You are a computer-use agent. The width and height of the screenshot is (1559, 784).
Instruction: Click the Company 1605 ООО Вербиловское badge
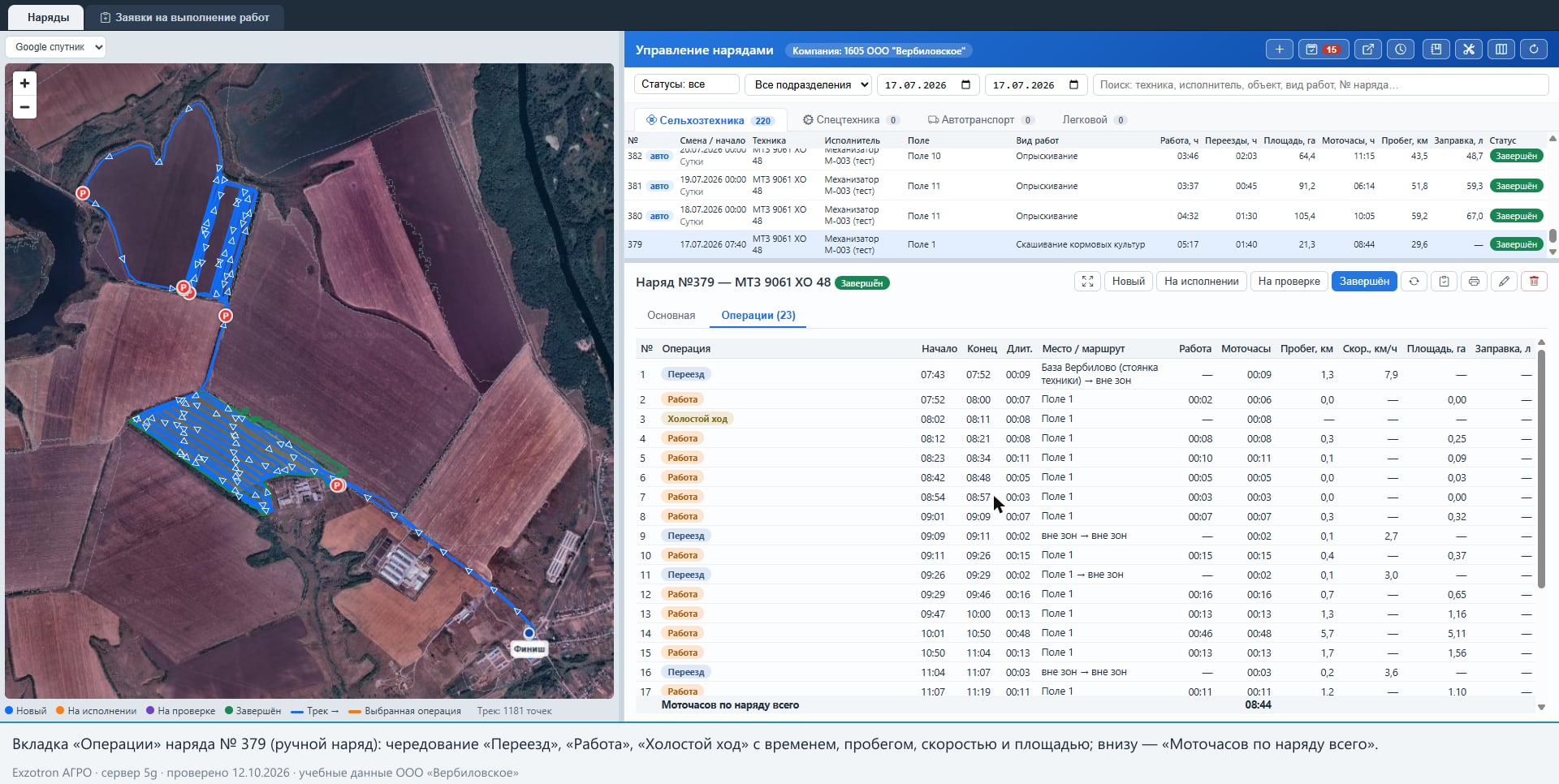(x=879, y=50)
